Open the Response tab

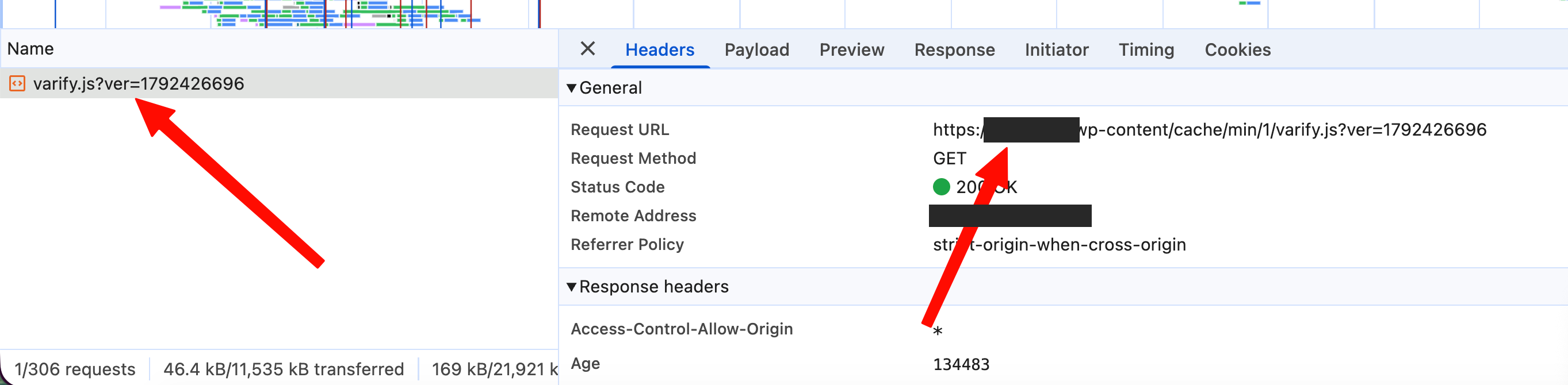click(954, 50)
